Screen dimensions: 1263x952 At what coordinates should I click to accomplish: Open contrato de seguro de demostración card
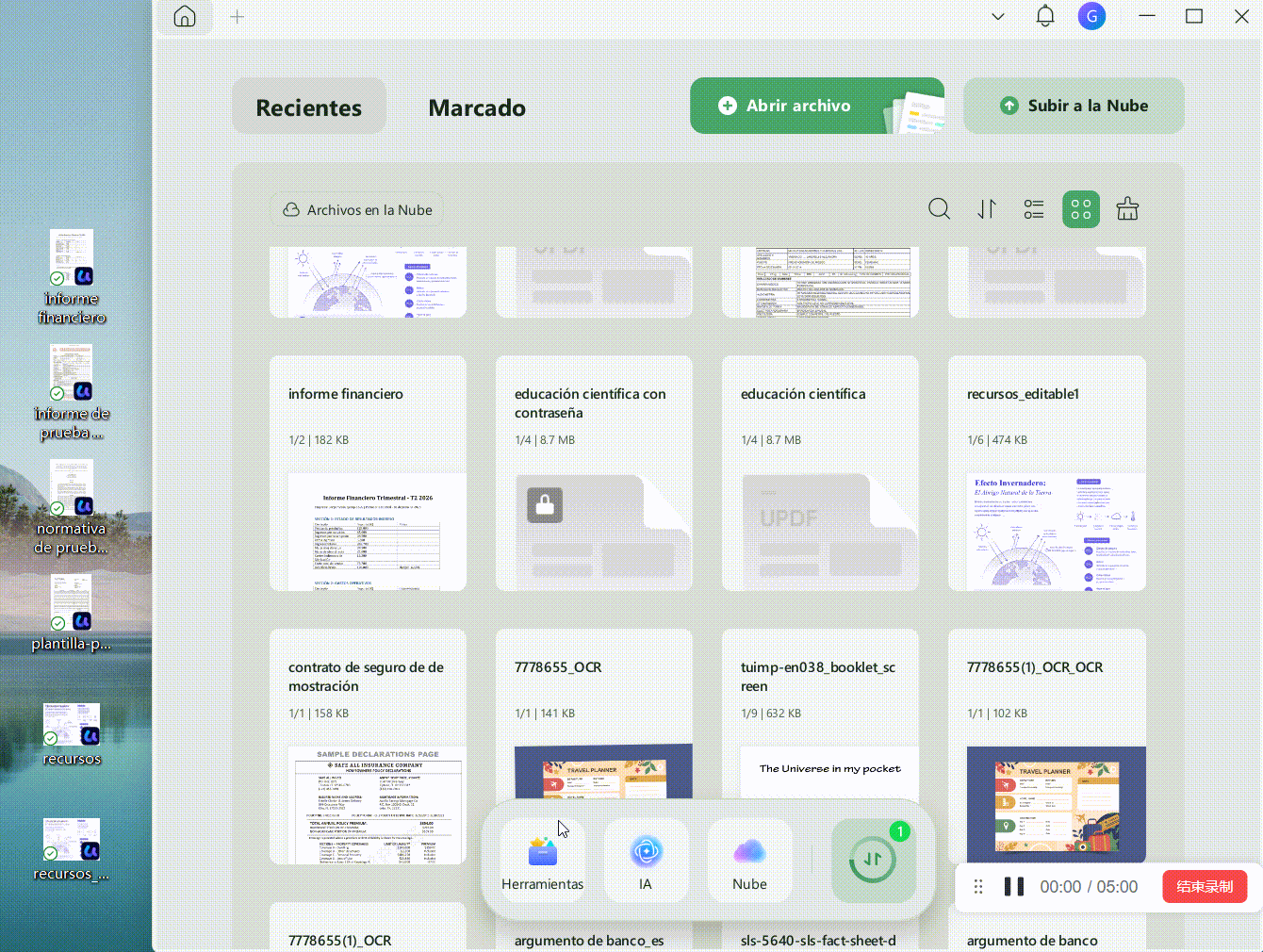coord(368,747)
